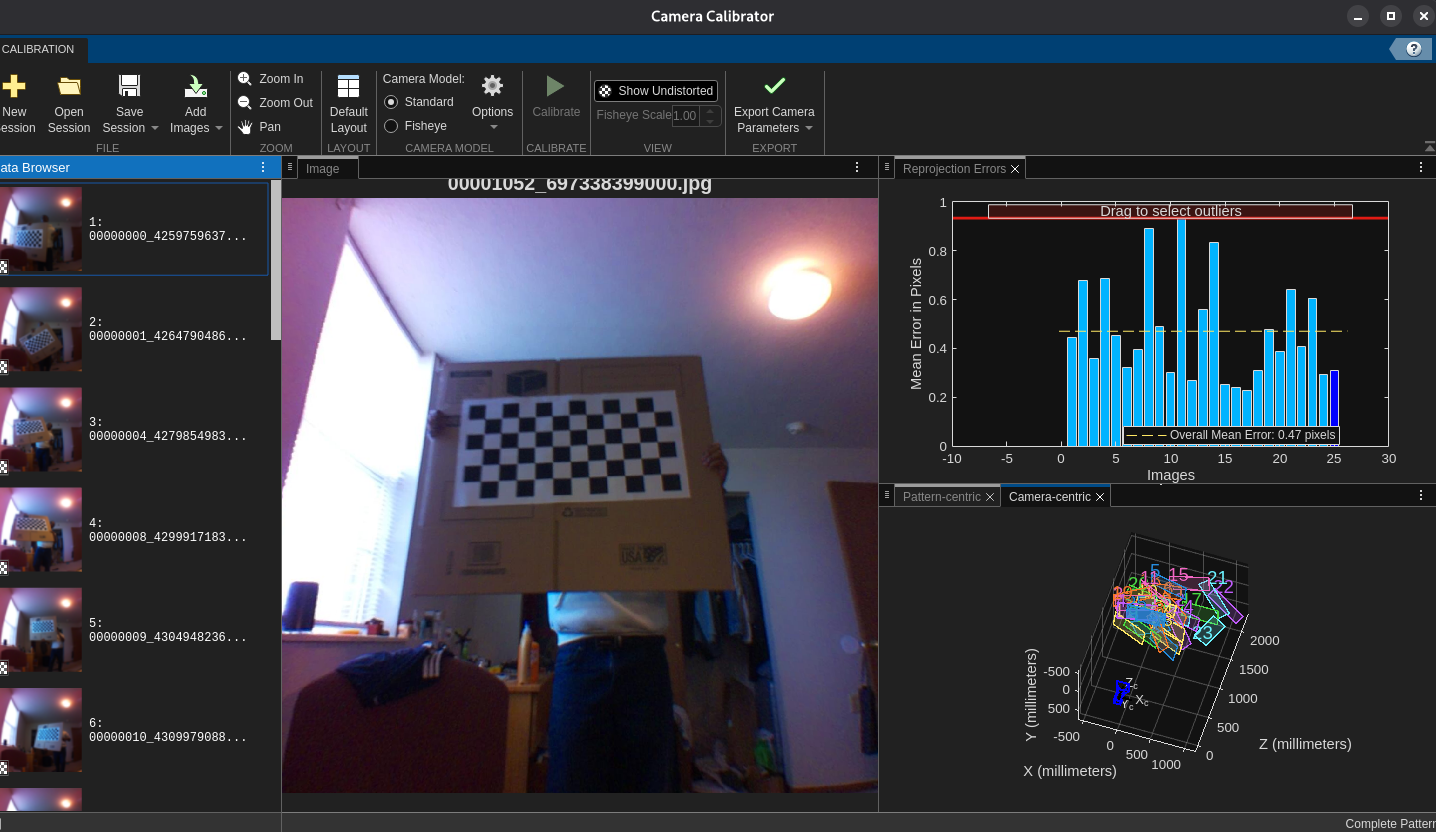Click the Add Images icon
This screenshot has height=832, width=1436.
tap(196, 86)
